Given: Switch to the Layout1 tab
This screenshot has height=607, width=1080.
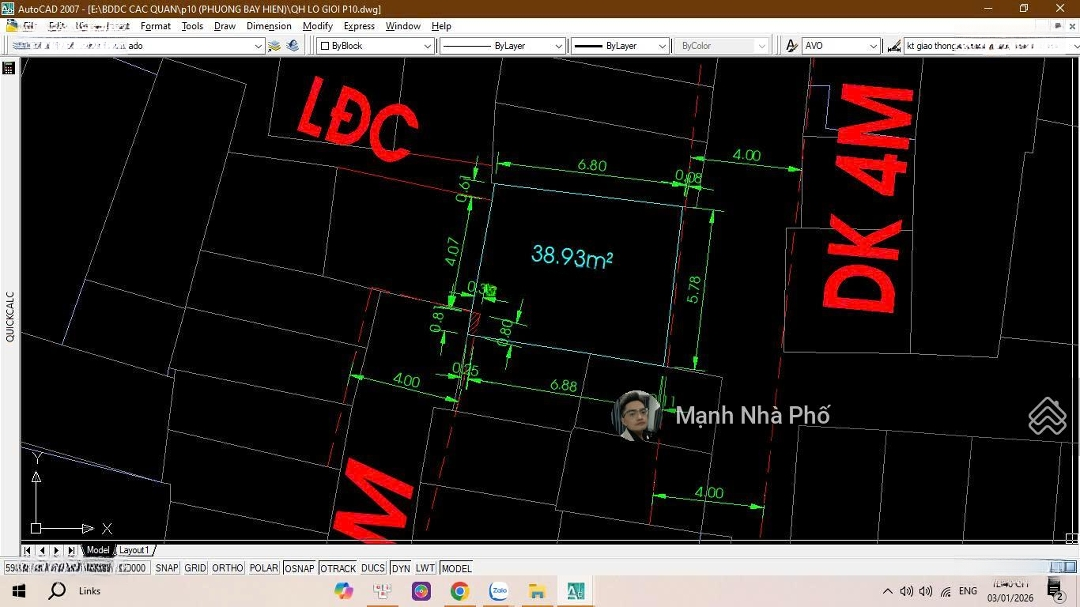Looking at the screenshot, I should tap(134, 550).
